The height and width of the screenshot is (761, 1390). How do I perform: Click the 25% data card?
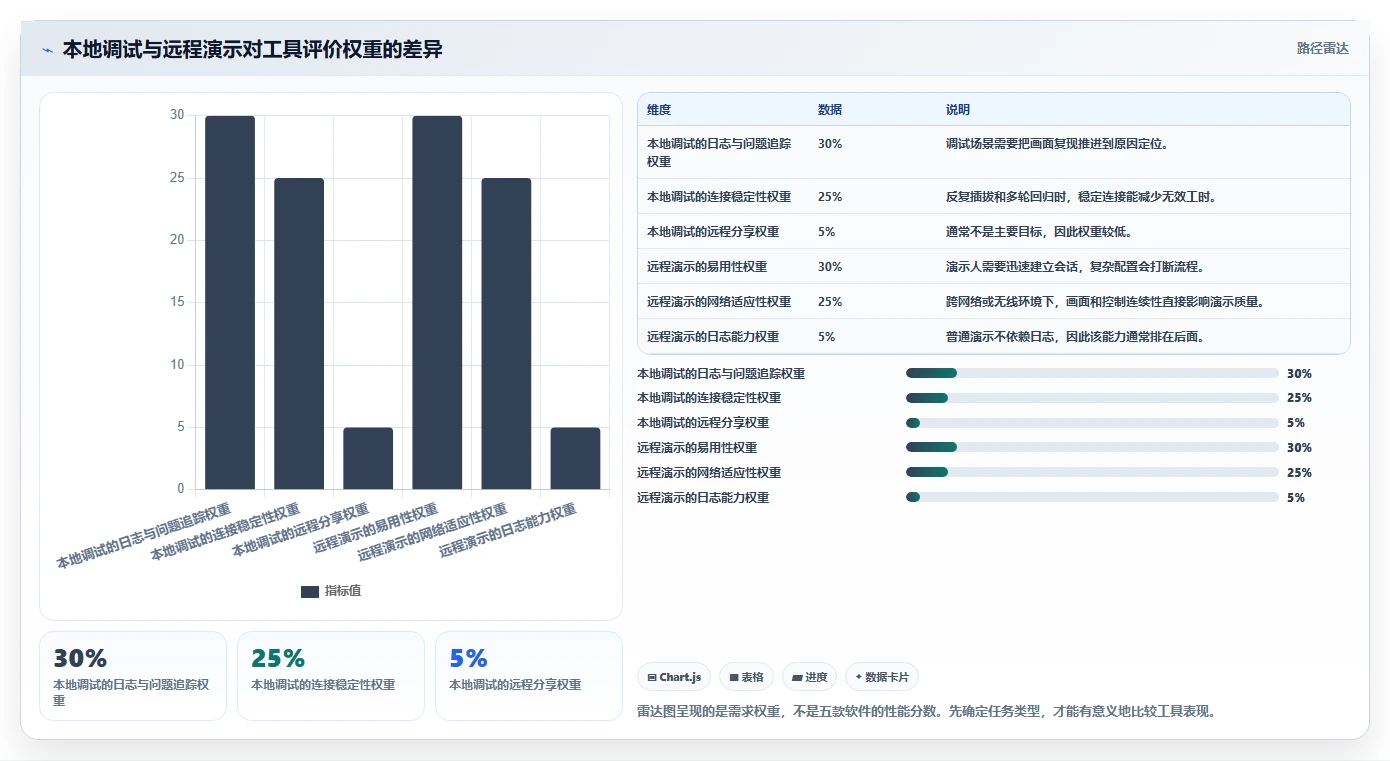tap(331, 676)
